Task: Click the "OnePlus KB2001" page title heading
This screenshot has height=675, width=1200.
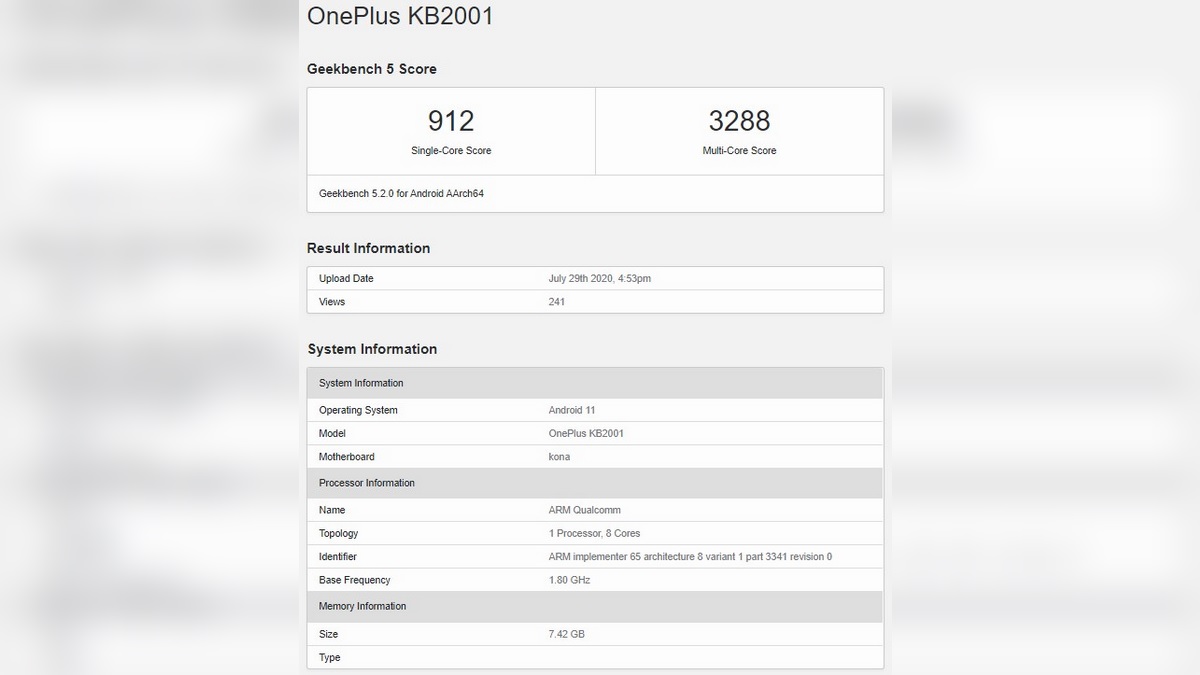Action: click(x=400, y=16)
